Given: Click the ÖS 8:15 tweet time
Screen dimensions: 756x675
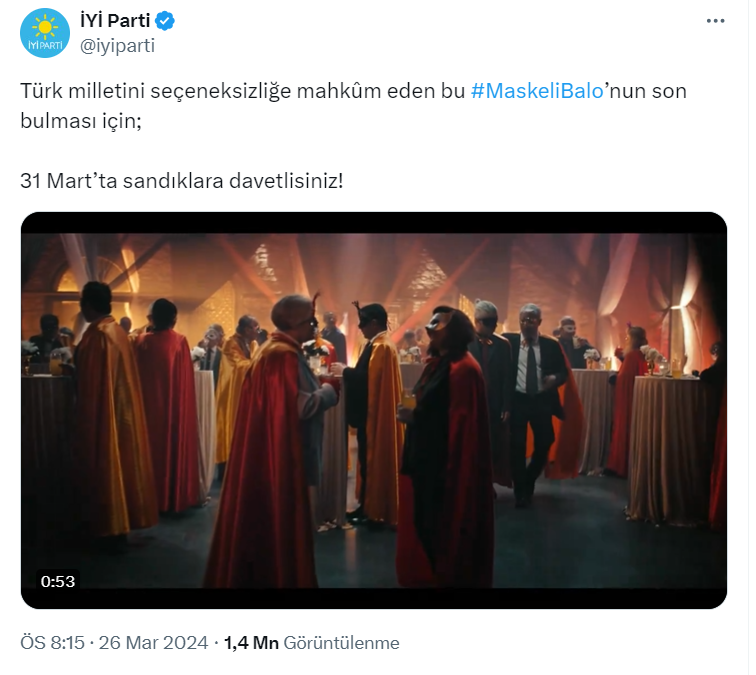Looking at the screenshot, I should point(53,643).
